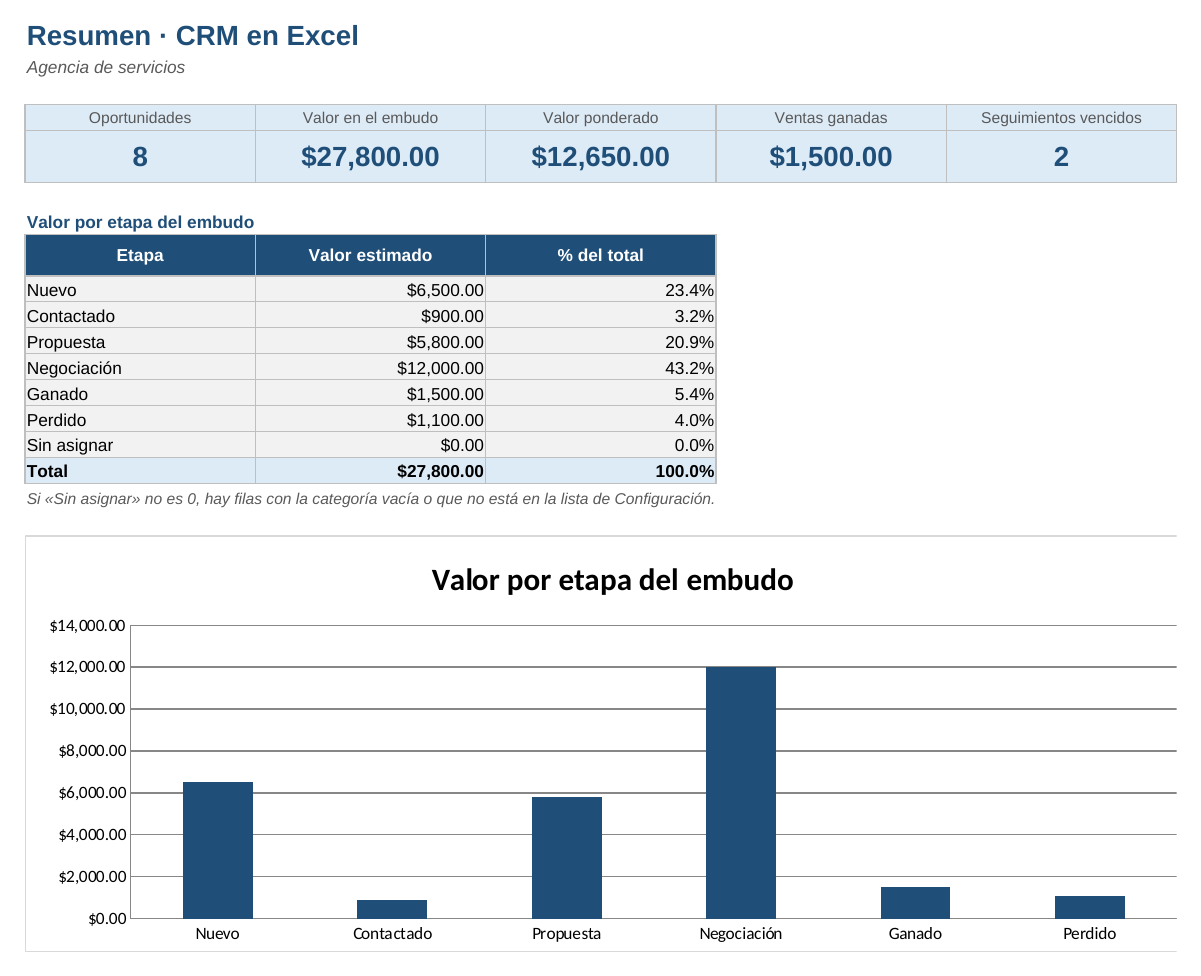Select the $27,800.00 KPI value

(370, 157)
